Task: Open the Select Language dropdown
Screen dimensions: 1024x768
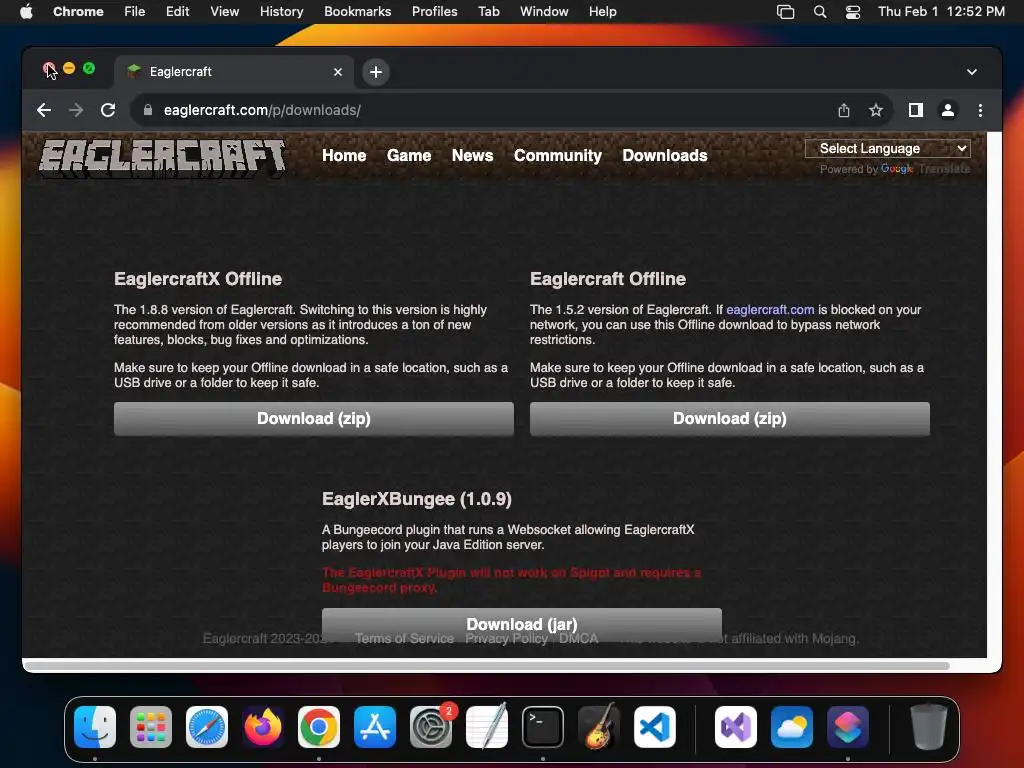Action: coord(887,148)
